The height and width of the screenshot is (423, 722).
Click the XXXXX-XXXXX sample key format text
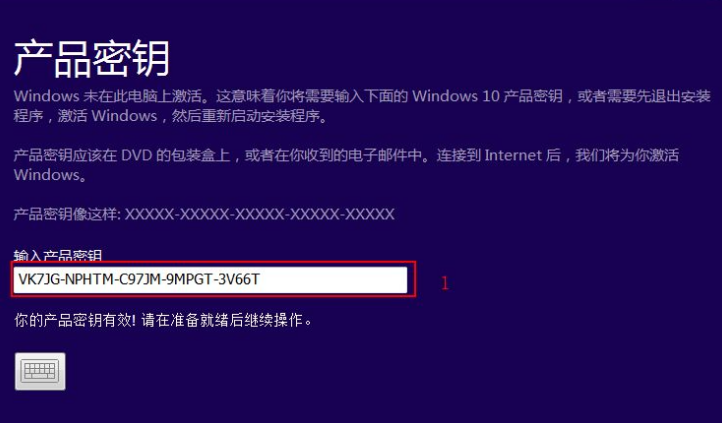point(260,214)
